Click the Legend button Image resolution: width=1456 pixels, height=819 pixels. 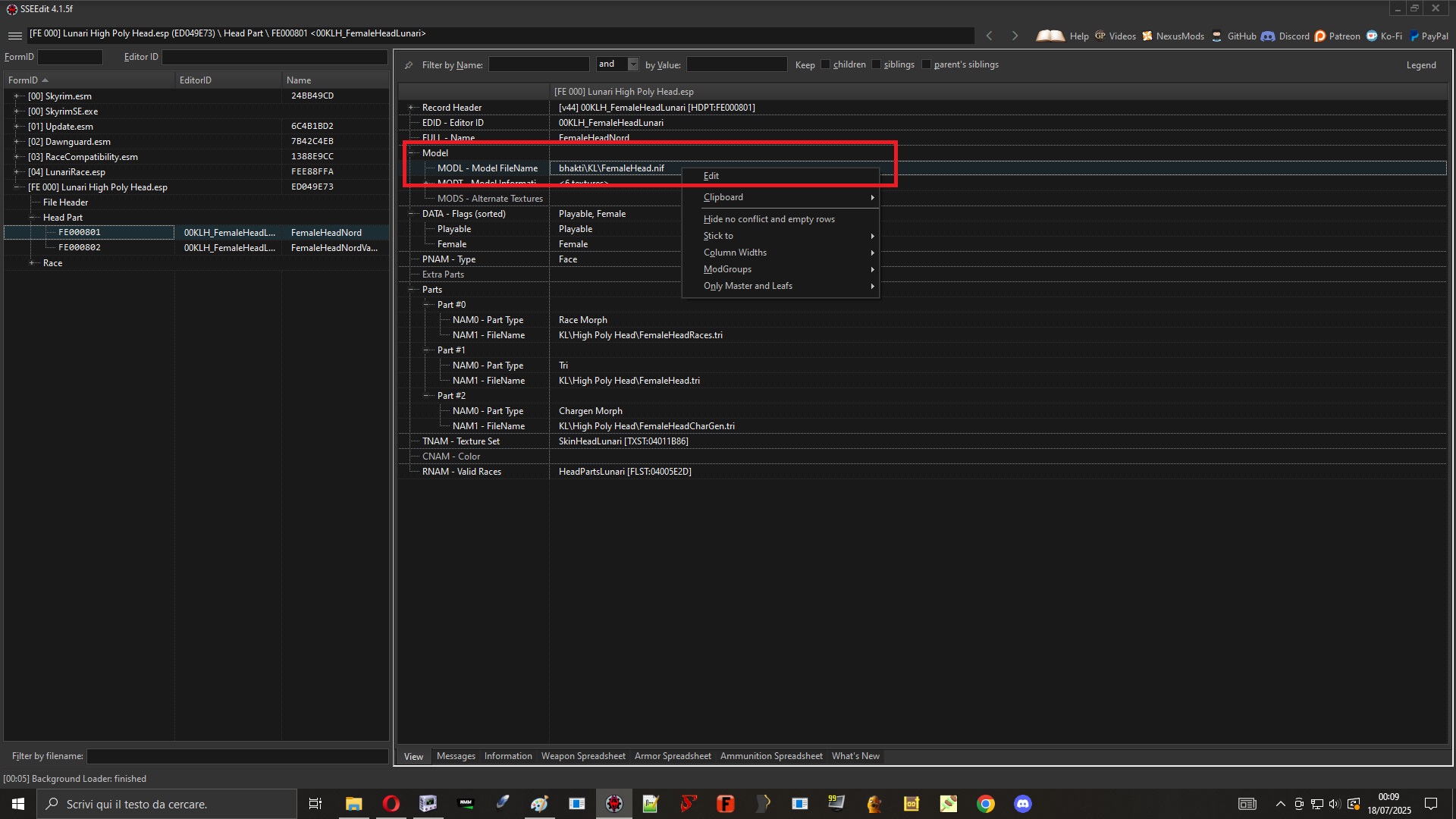(x=1421, y=65)
